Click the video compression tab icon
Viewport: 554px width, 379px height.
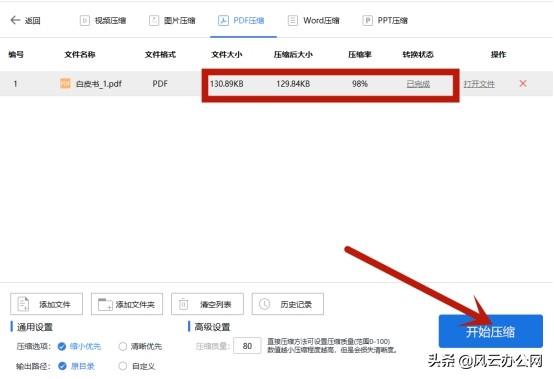[84, 20]
